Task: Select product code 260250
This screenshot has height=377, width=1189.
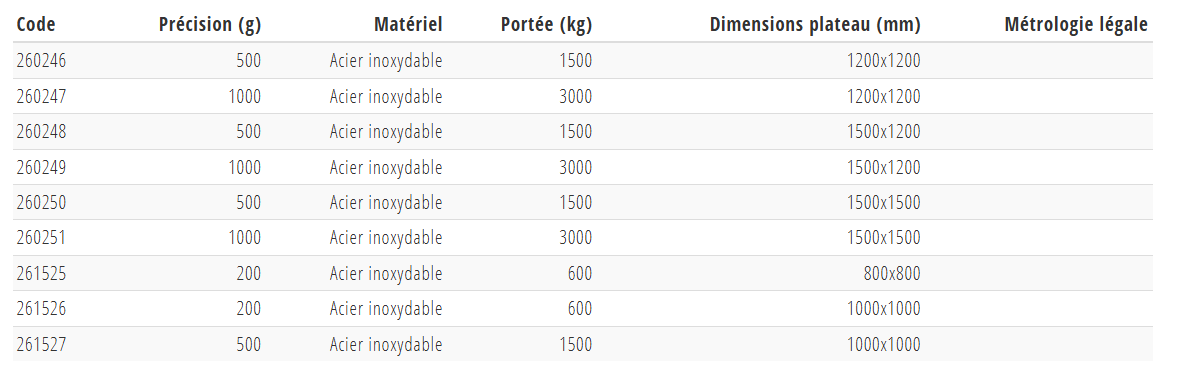Action: point(41,203)
